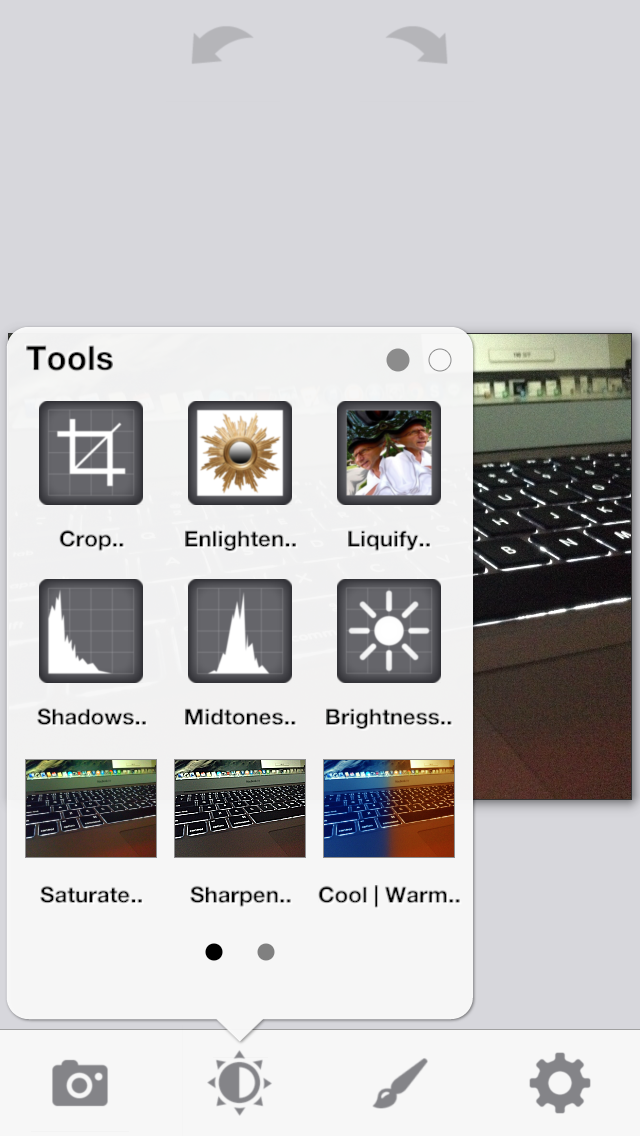Open the Brightness sun tool
The height and width of the screenshot is (1136, 640).
389,631
